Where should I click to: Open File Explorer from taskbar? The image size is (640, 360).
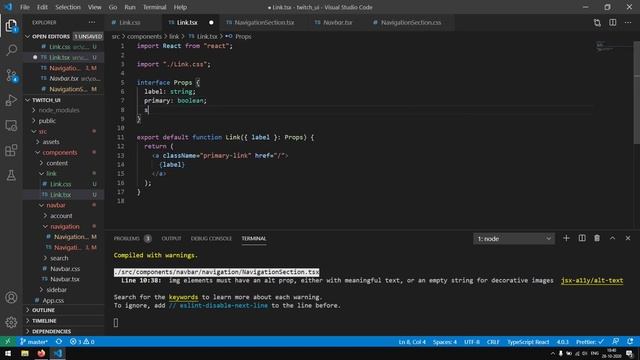25,353
